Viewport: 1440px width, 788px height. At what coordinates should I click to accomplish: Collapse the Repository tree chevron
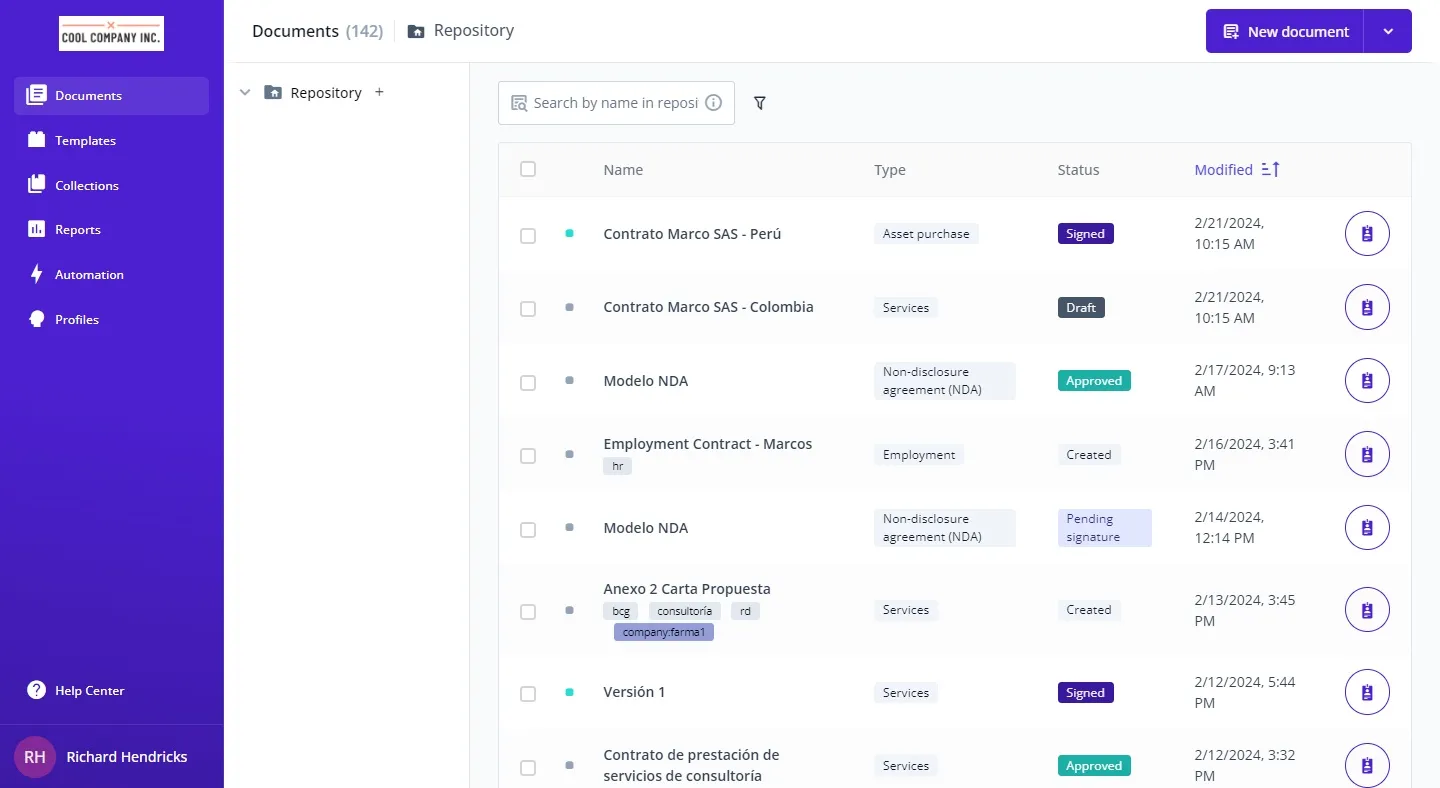[245, 93]
